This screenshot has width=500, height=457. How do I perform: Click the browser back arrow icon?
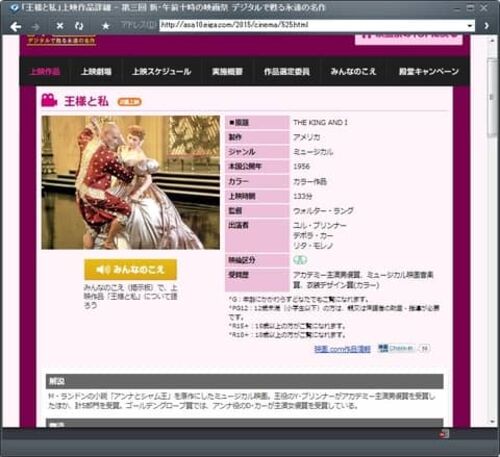15,26
